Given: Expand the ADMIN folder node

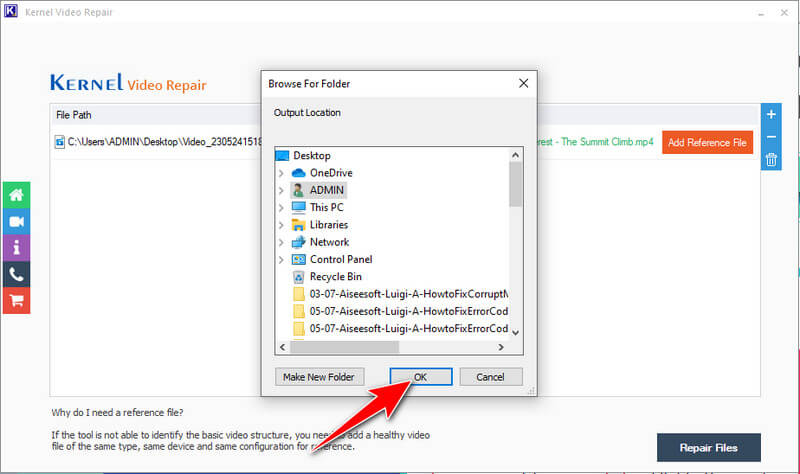Looking at the screenshot, I should tap(281, 190).
